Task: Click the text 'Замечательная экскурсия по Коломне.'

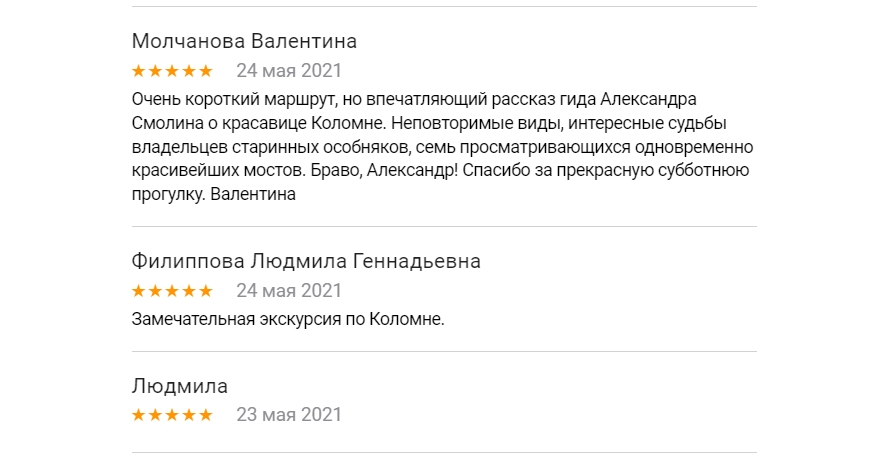Action: pyautogui.click(x=287, y=320)
